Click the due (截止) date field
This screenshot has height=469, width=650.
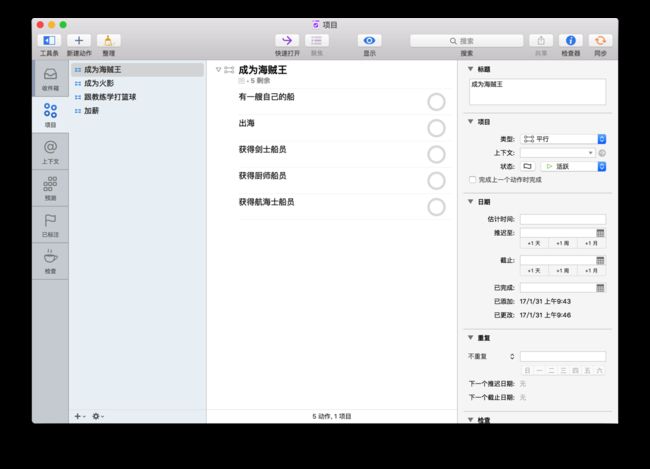point(558,260)
